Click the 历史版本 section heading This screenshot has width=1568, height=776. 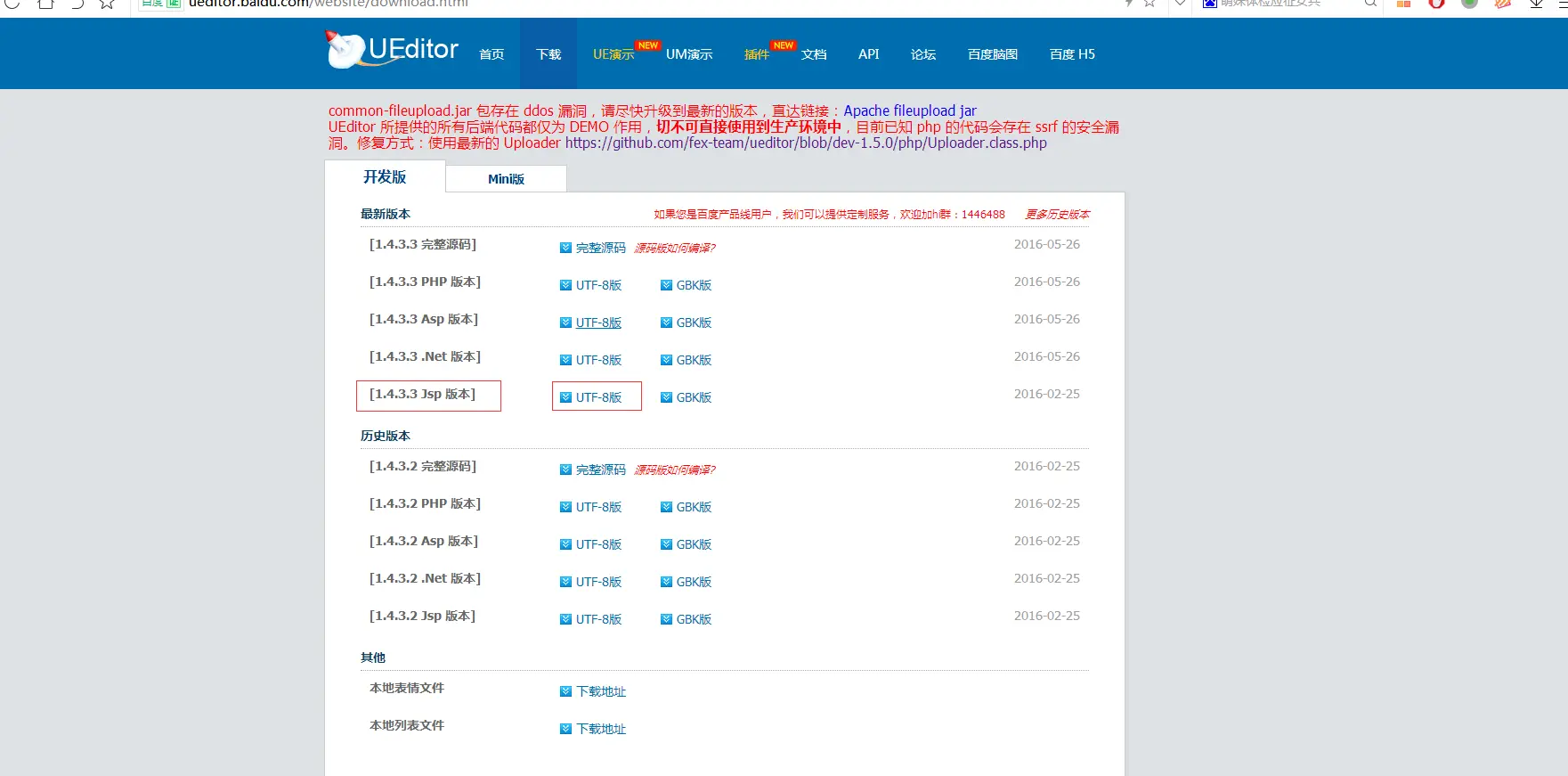click(386, 436)
